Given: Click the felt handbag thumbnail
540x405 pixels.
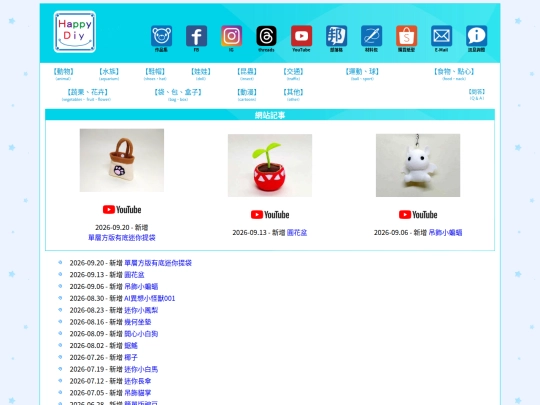Looking at the screenshot, I should coord(122,160).
